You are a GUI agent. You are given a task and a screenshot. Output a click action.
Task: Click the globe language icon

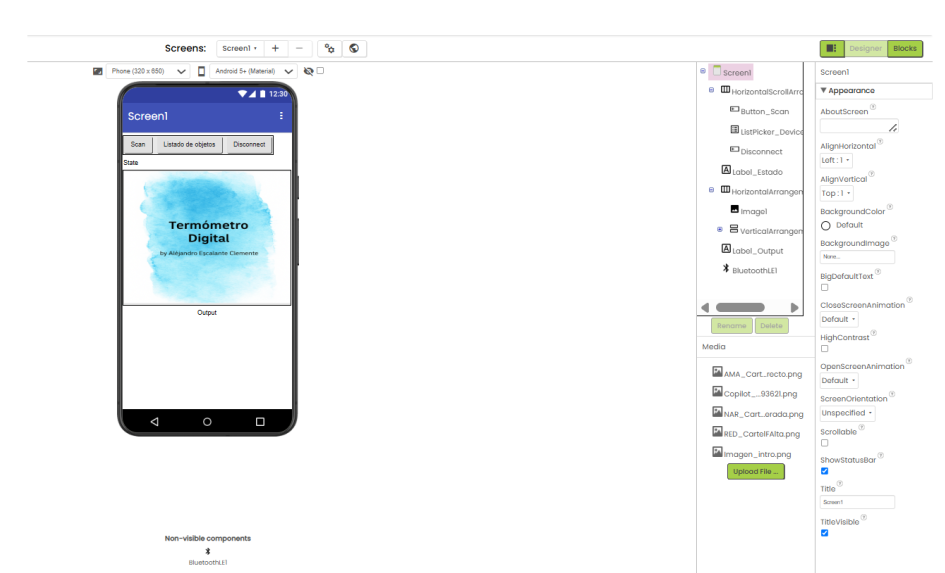tap(353, 48)
